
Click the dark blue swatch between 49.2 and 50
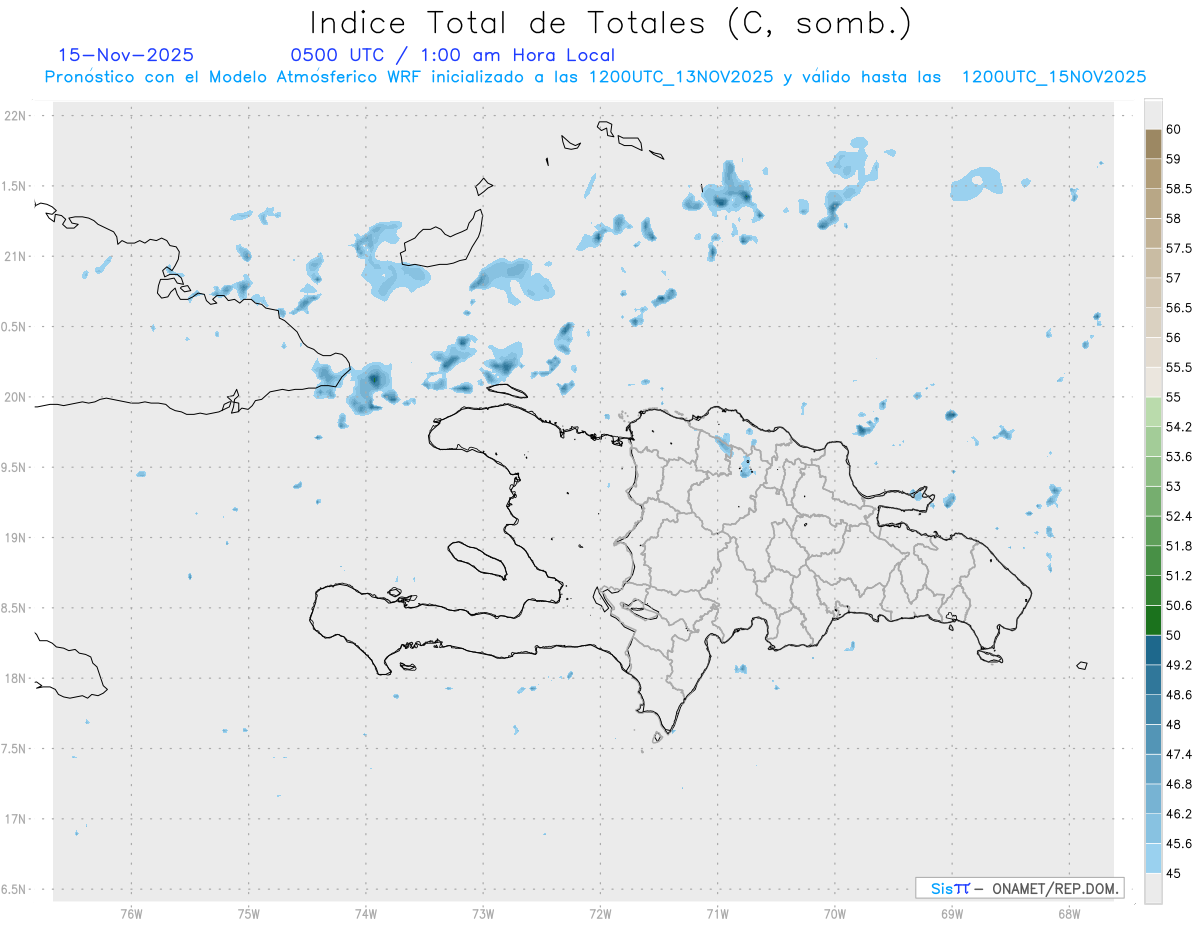1153,650
